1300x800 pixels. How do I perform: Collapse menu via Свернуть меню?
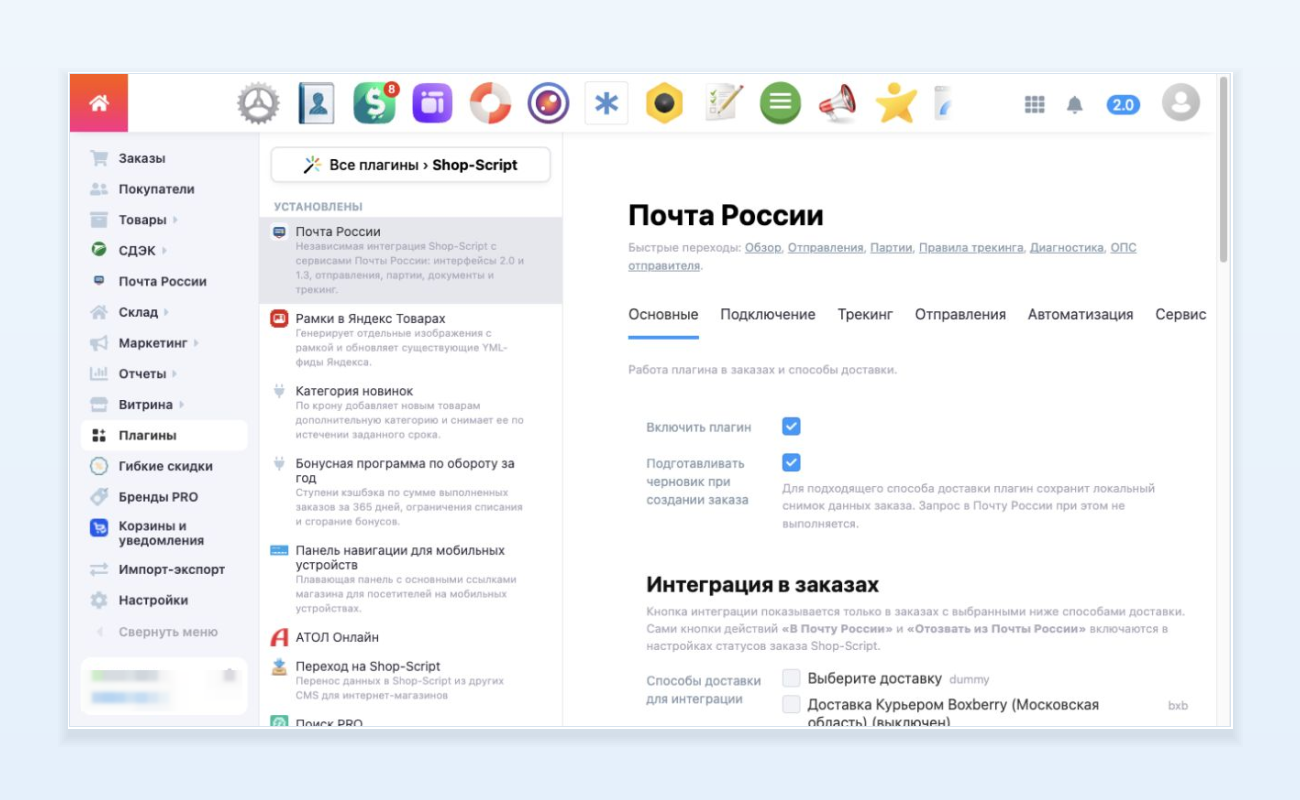157,632
